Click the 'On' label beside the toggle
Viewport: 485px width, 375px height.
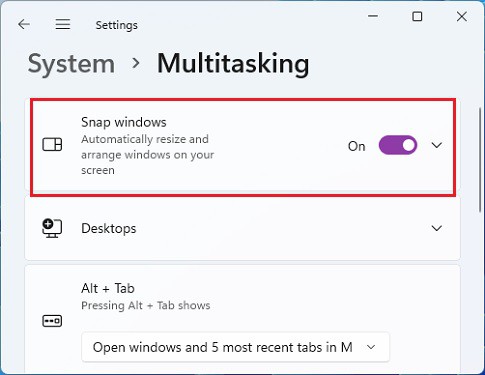click(357, 146)
